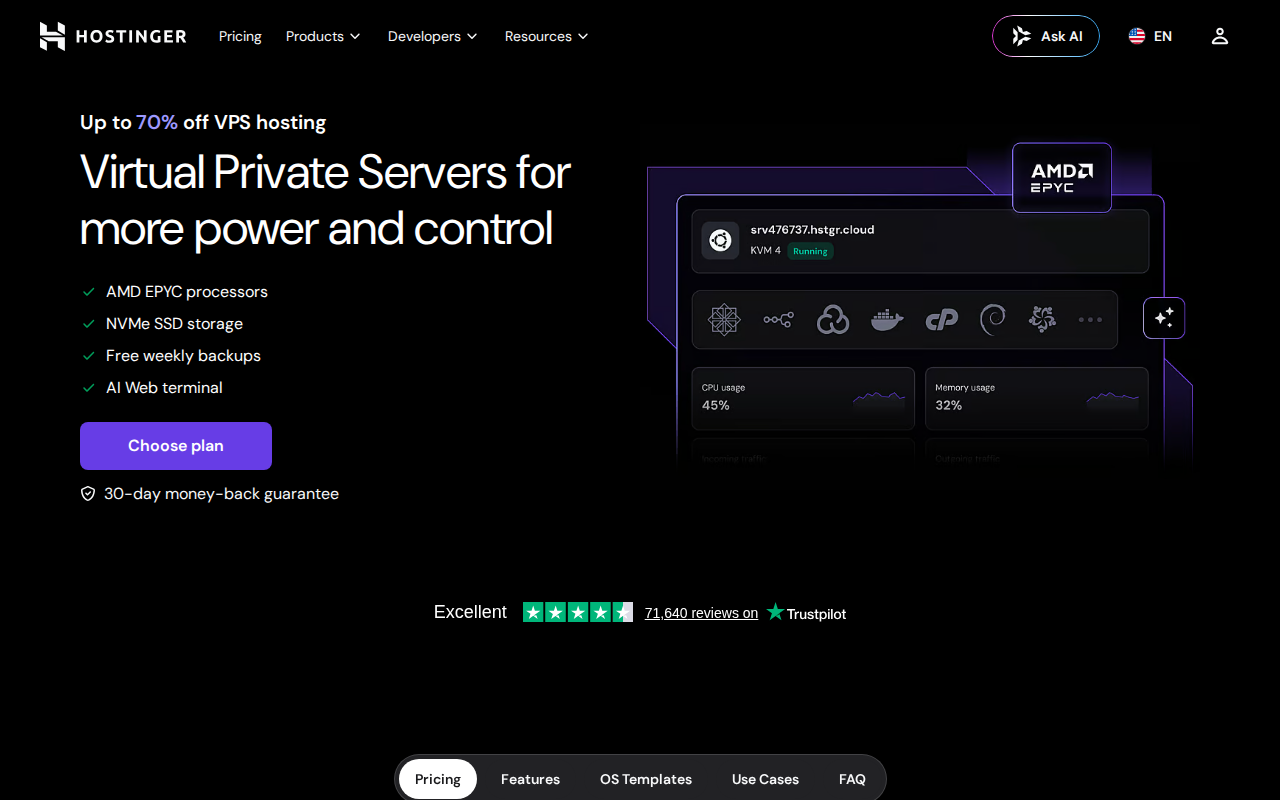The height and width of the screenshot is (800, 1280).
Task: Select the cPanel icon
Action: coord(941,319)
